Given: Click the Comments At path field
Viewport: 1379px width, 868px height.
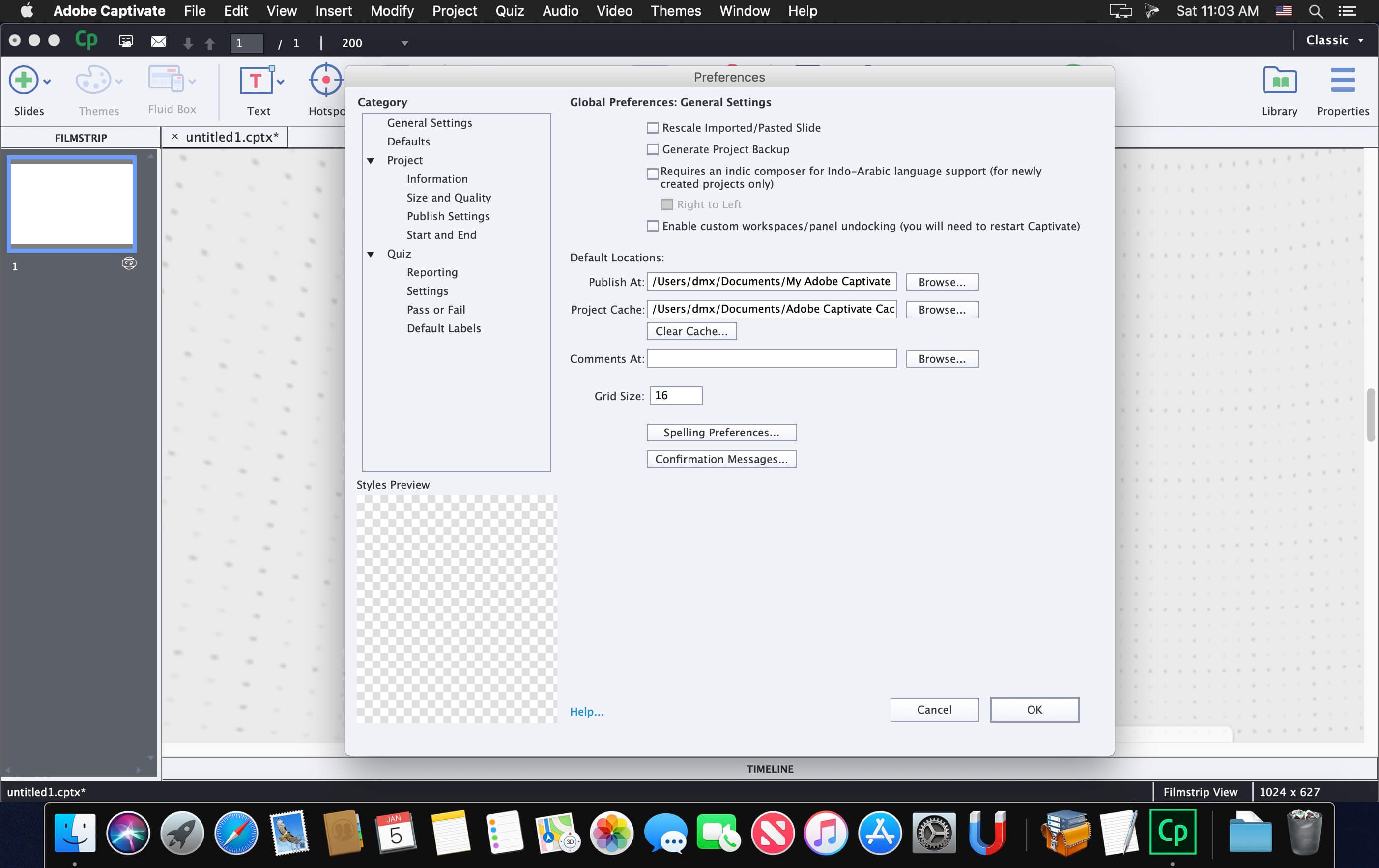Looking at the screenshot, I should pyautogui.click(x=772, y=358).
